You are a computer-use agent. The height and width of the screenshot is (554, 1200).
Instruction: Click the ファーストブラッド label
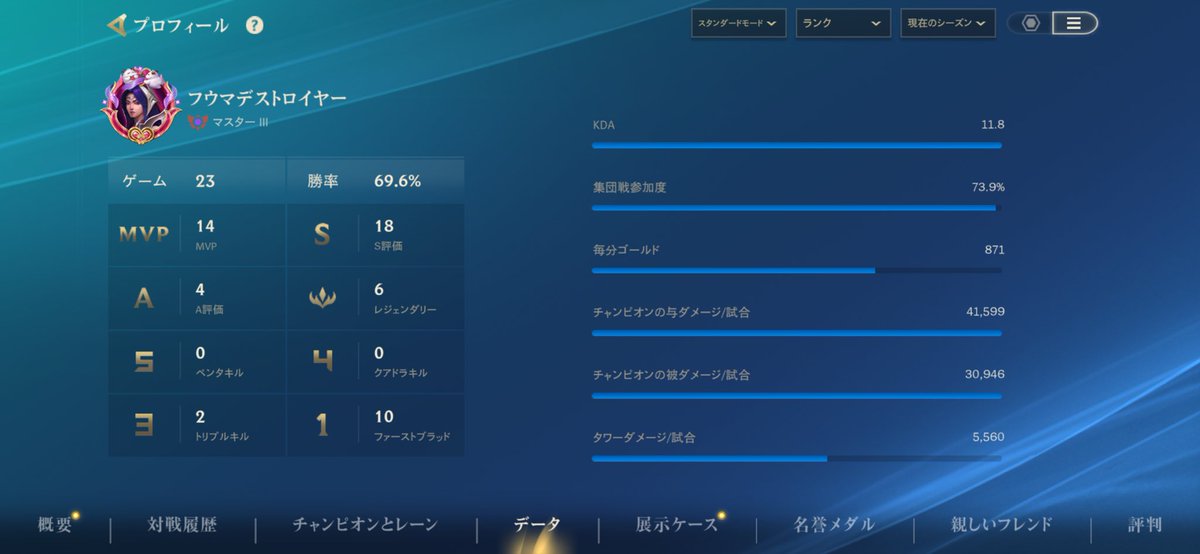pyautogui.click(x=412, y=437)
